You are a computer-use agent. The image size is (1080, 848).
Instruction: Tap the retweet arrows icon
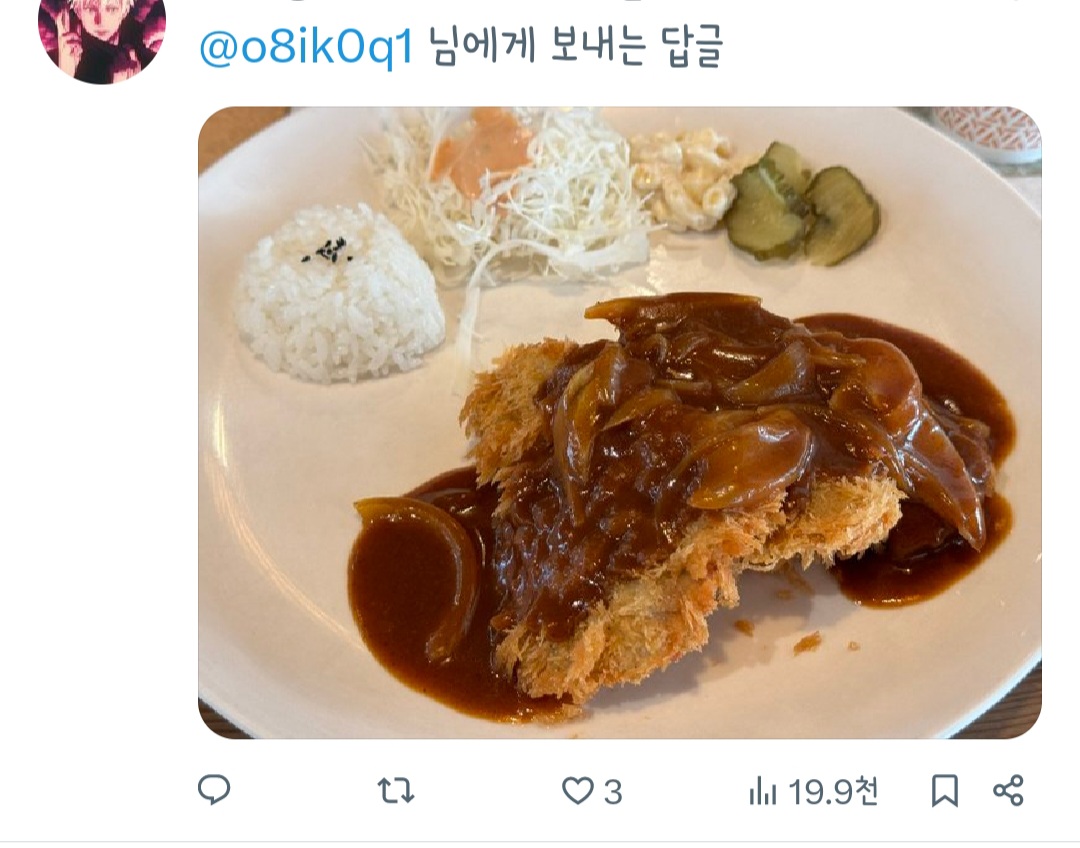395,792
